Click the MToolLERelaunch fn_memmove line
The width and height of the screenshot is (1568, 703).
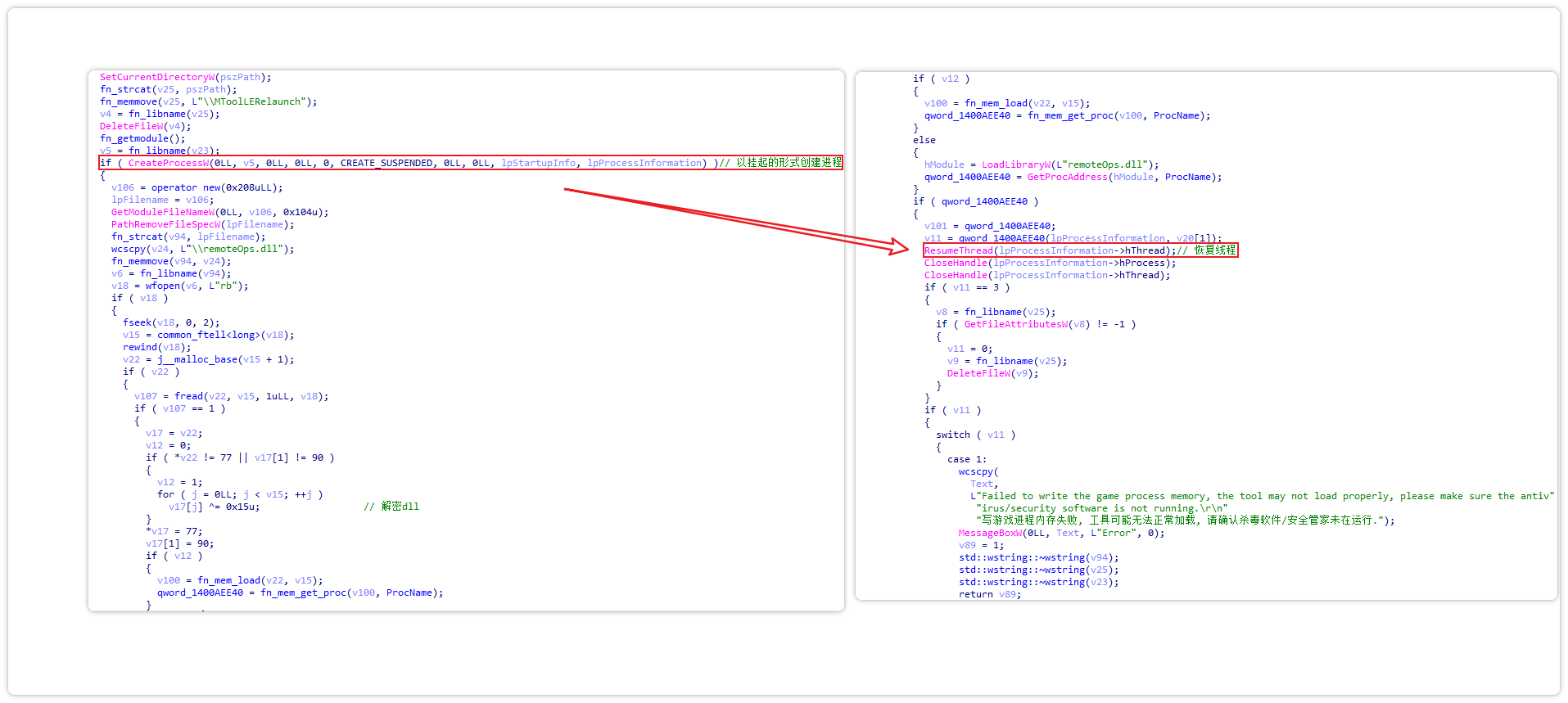[208, 101]
